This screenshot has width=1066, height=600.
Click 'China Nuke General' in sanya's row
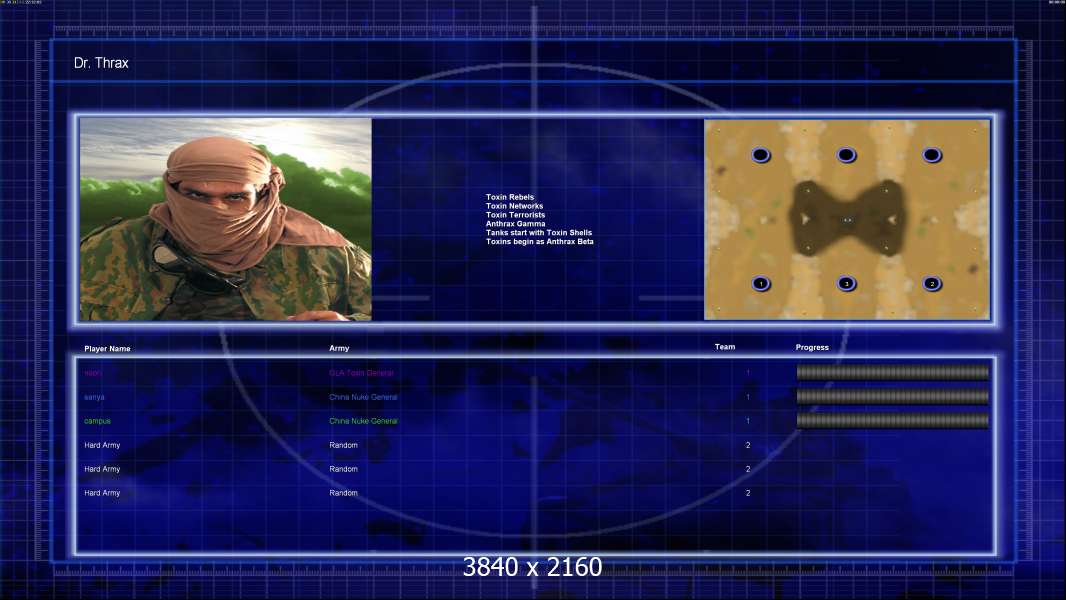[363, 397]
